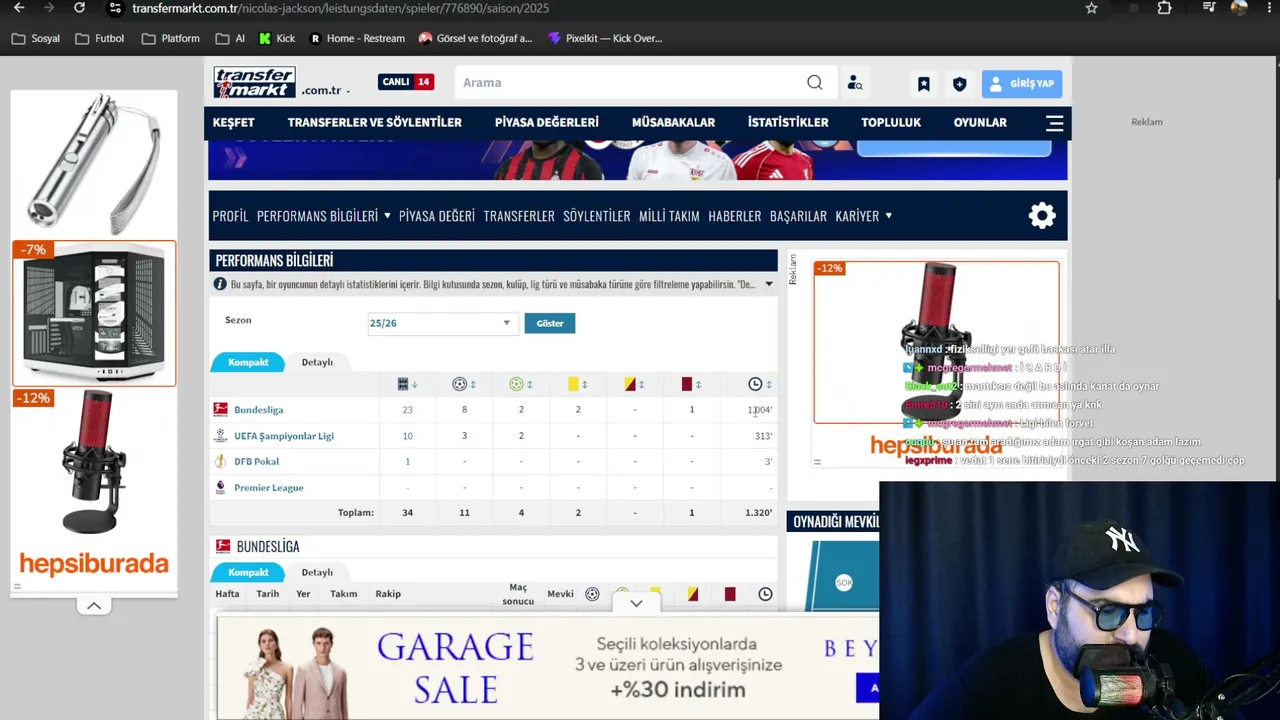1280x720 pixels.
Task: Click the Champions League logo icon
Action: 220,436
